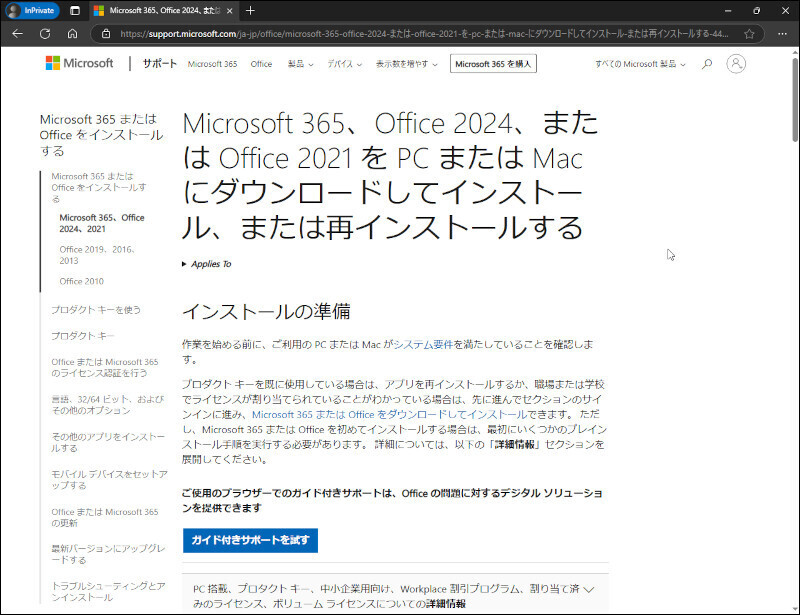800x615 pixels.
Task: Click the ガイド付きサポートを試す button
Action: (250, 540)
